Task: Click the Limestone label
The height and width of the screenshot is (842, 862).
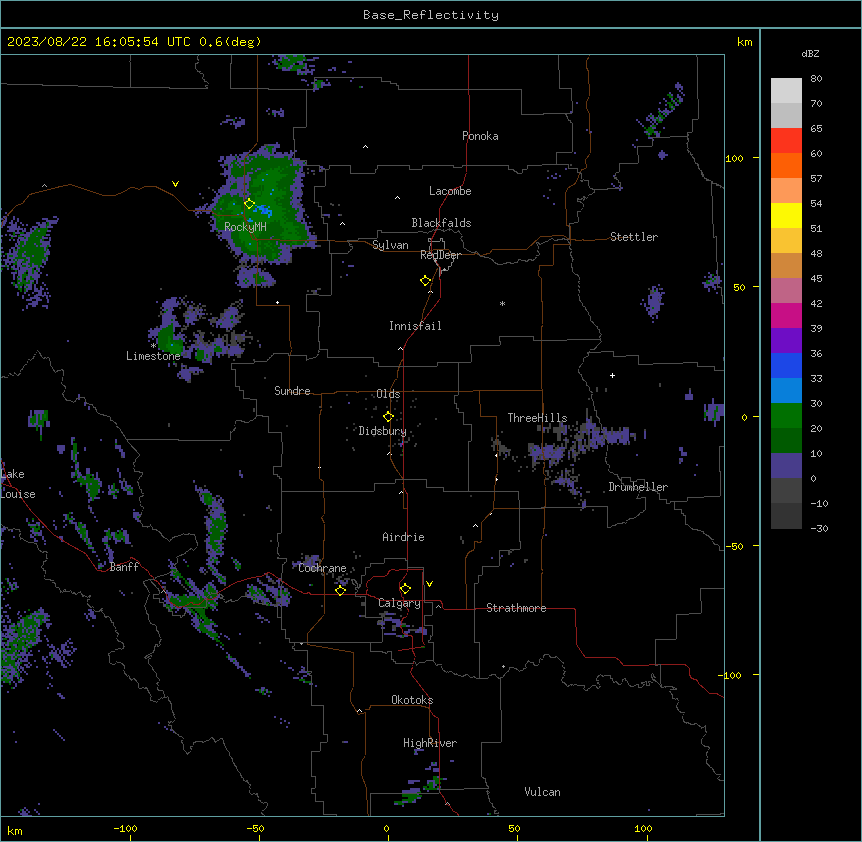Action: (x=153, y=356)
